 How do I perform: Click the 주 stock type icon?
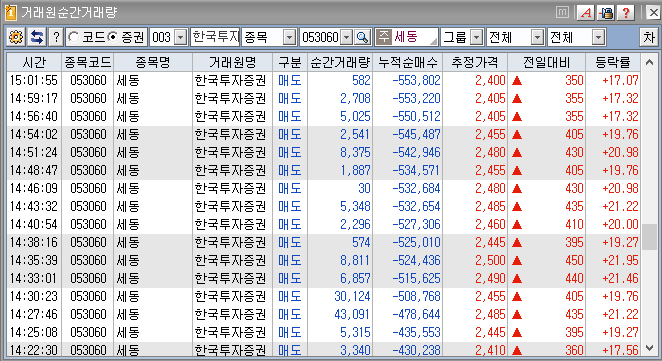(x=383, y=37)
